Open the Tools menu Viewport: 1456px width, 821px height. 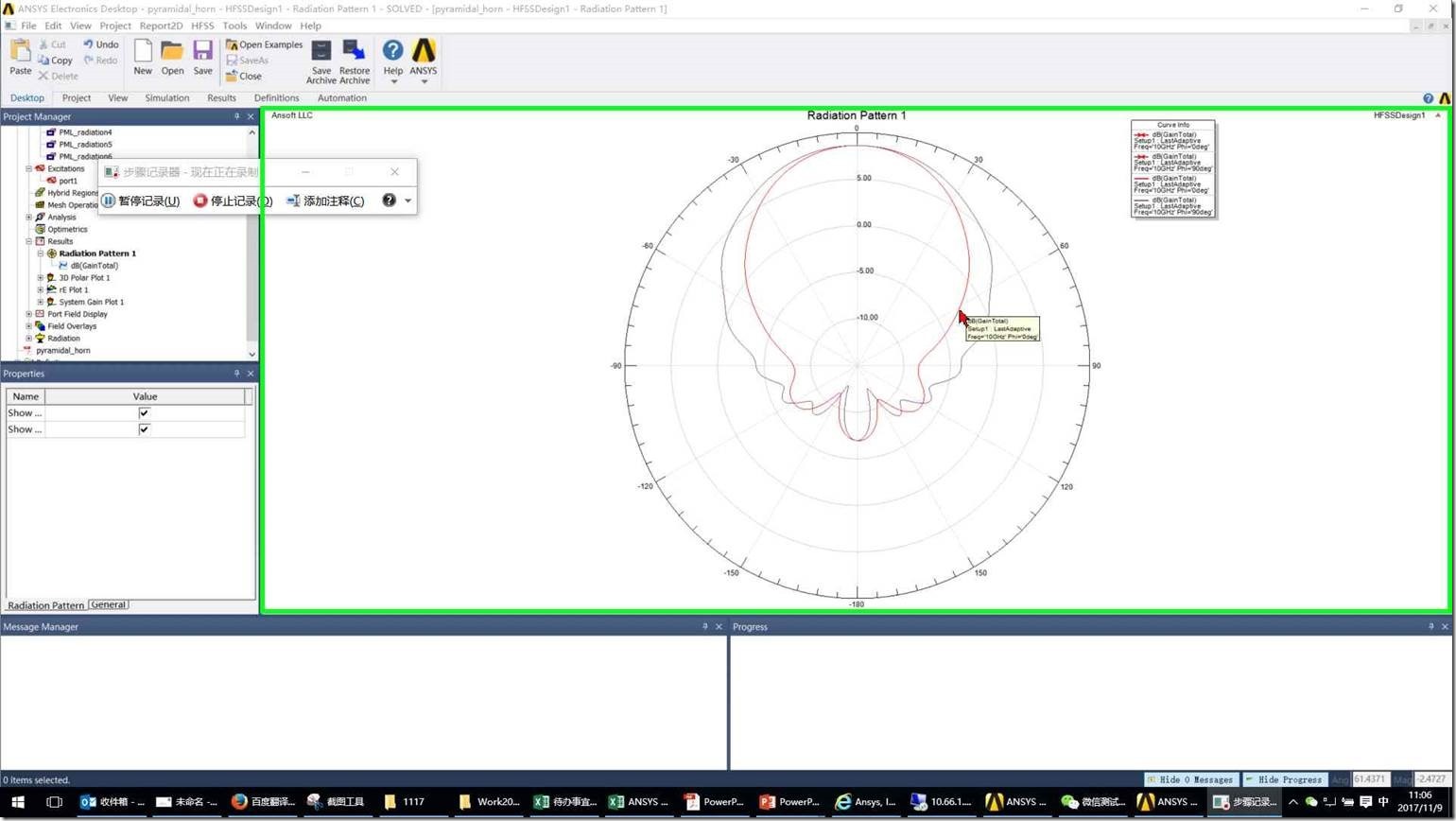pos(234,26)
